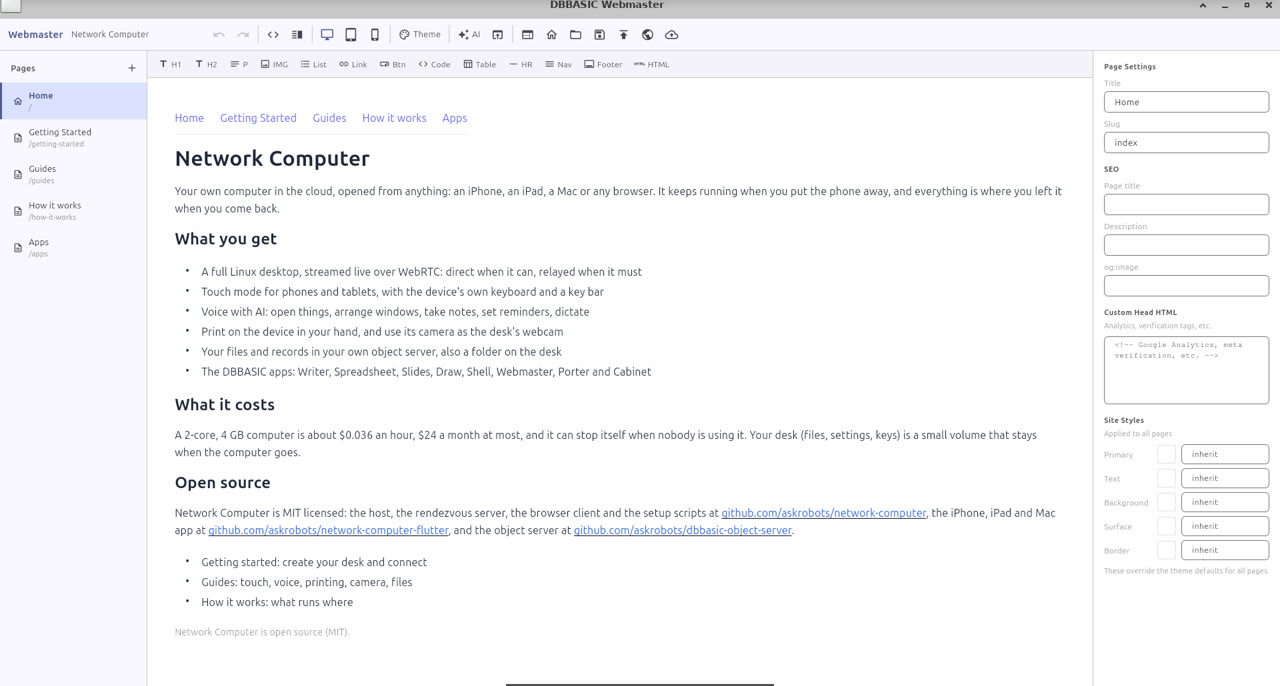Image resolution: width=1280 pixels, height=686 pixels.
Task: Click the web page layout icon
Action: [528, 35]
